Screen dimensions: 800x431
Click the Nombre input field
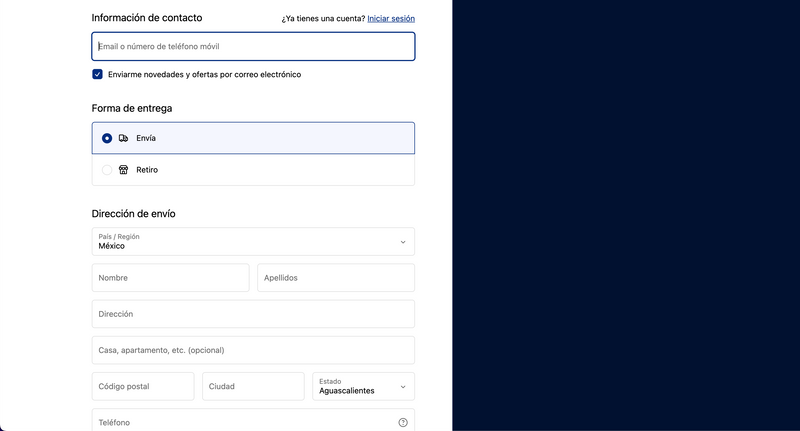(x=170, y=278)
